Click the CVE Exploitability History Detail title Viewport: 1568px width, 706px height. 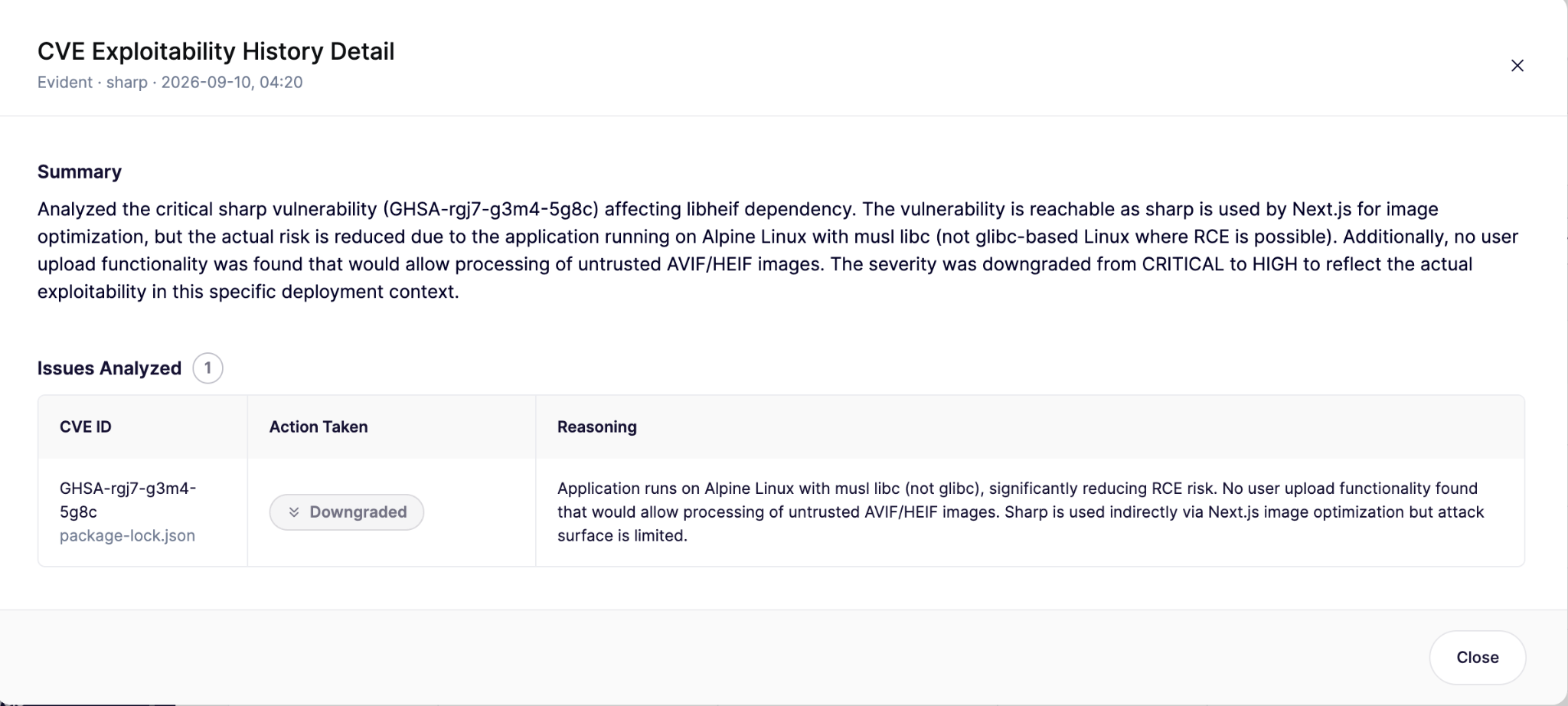[216, 51]
